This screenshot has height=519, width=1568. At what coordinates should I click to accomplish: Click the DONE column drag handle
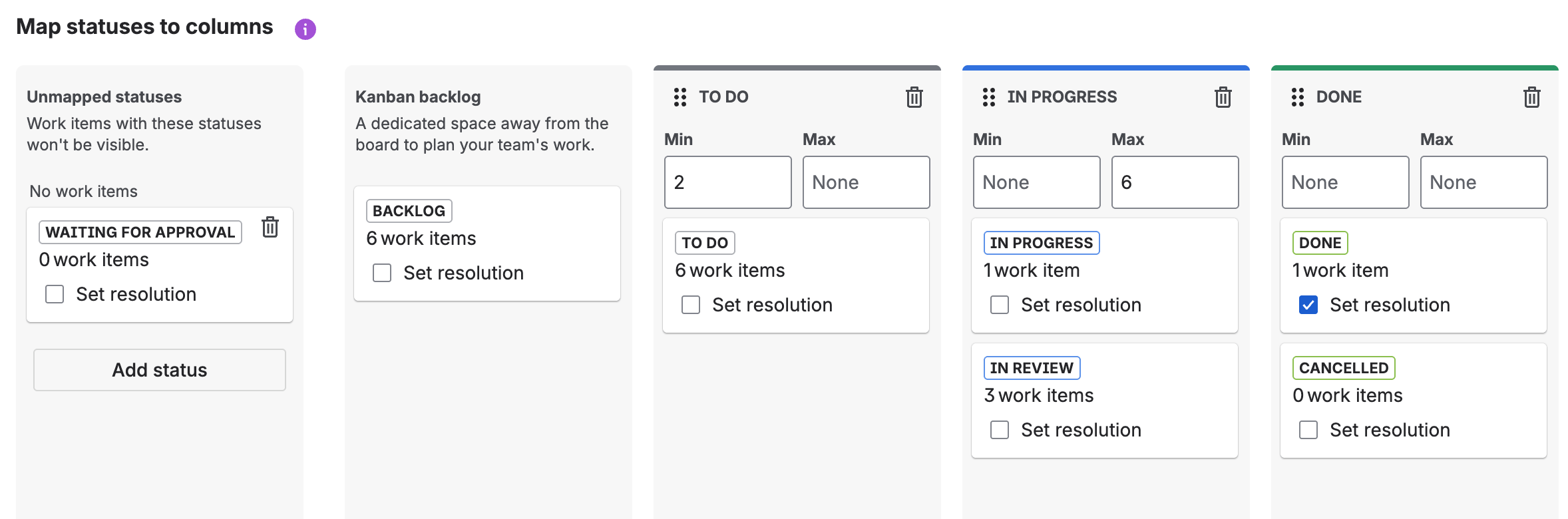(x=1297, y=97)
